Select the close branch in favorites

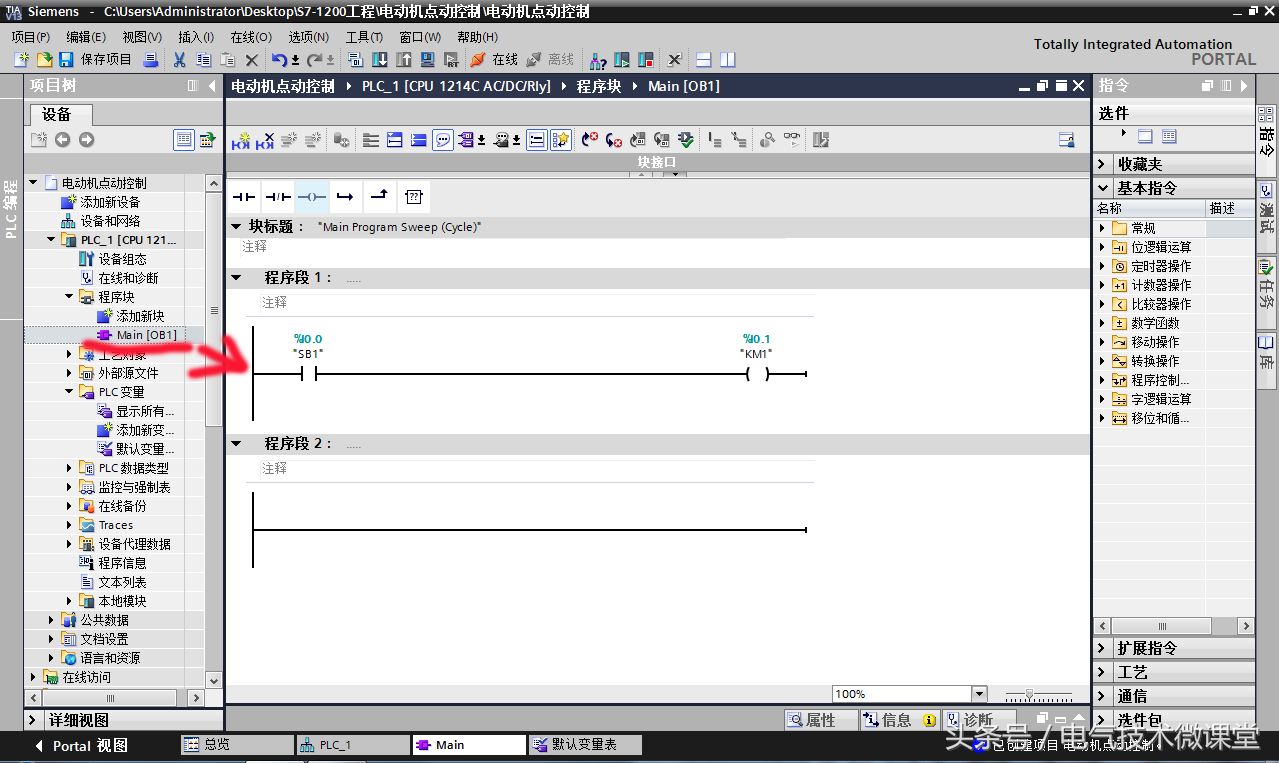[379, 196]
